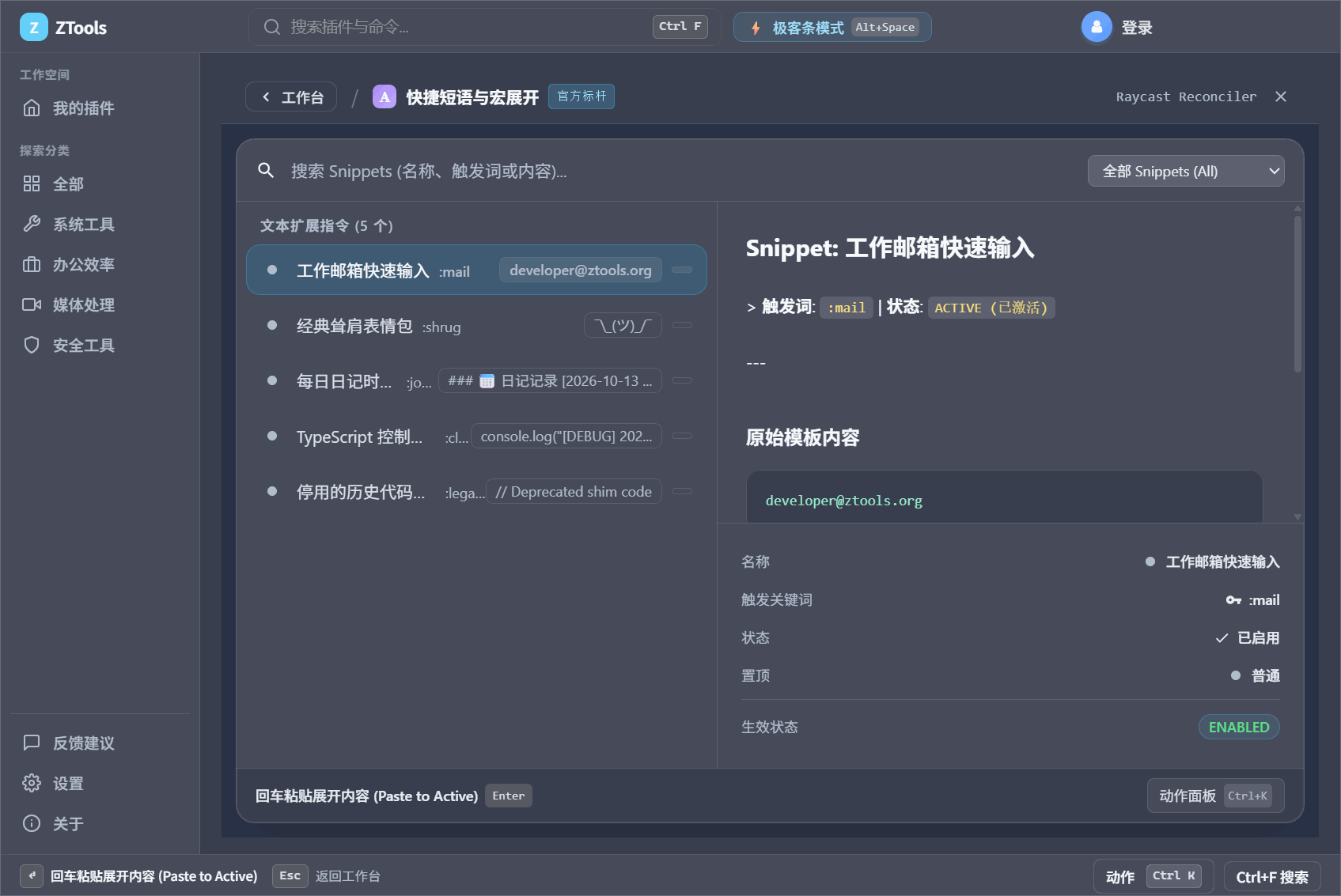Go back to 工作台

[x=291, y=97]
